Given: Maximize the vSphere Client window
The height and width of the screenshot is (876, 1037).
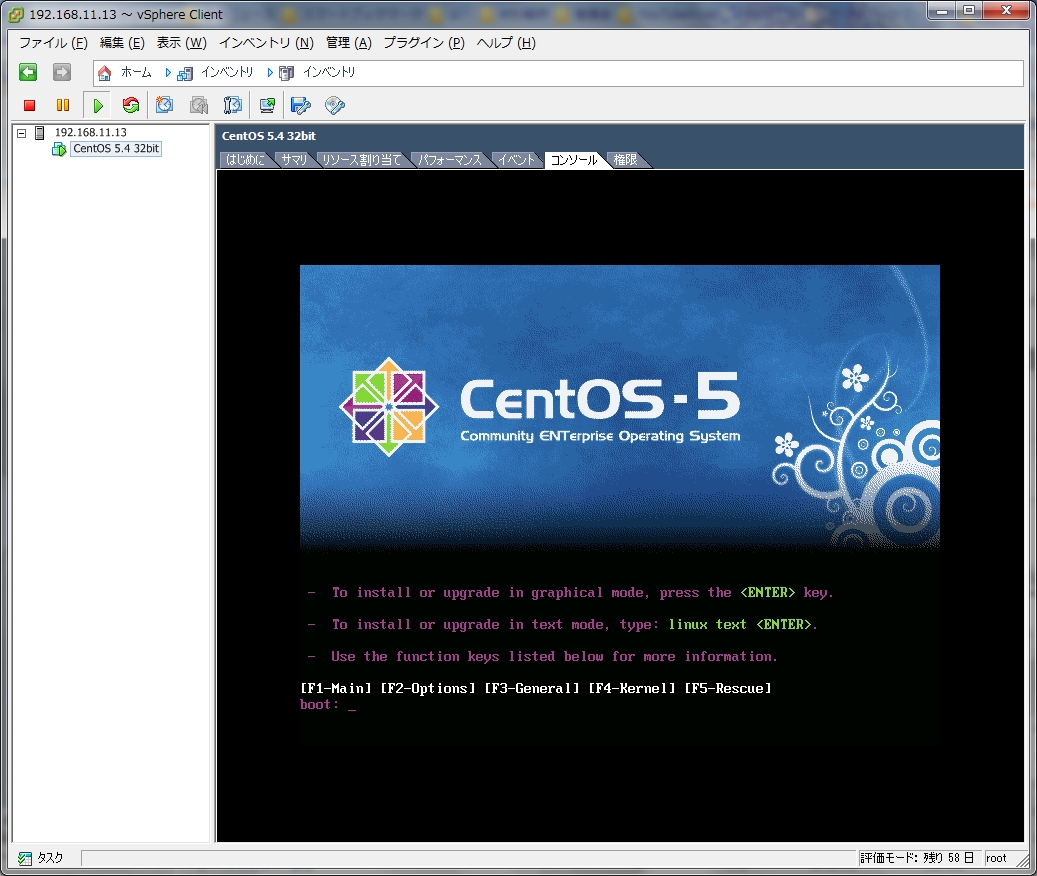Looking at the screenshot, I should (x=969, y=11).
